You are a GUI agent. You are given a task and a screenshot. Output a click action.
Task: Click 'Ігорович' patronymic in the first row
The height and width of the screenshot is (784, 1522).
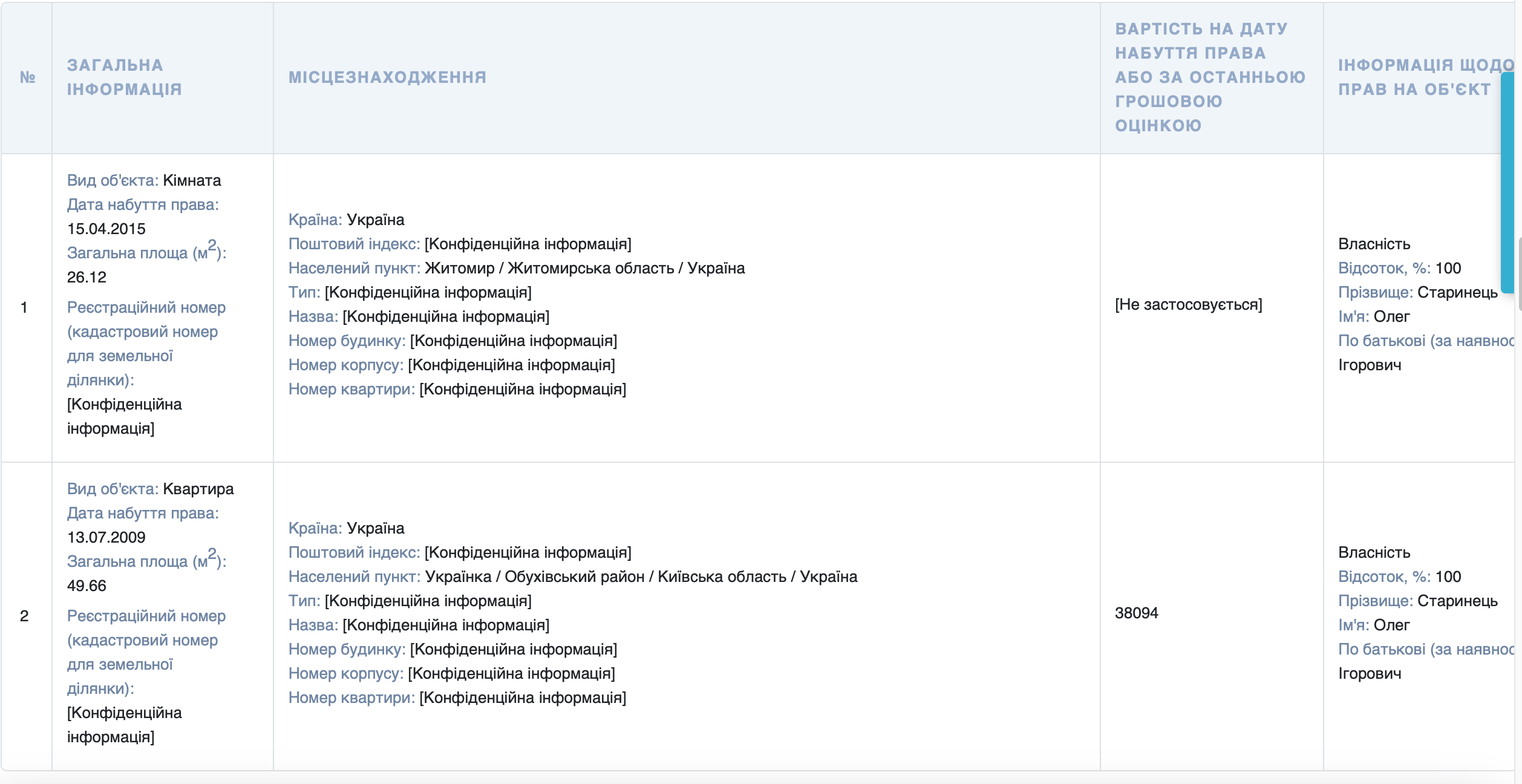[1370, 365]
